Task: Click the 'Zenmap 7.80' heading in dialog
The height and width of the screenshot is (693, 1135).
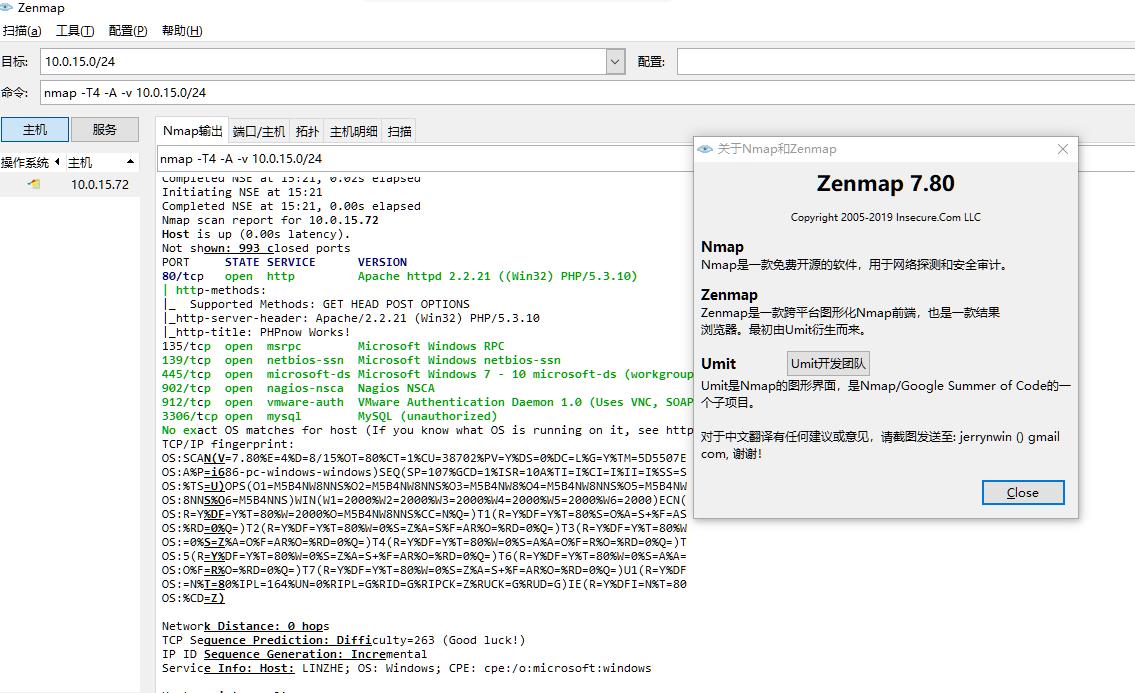Action: coord(885,183)
